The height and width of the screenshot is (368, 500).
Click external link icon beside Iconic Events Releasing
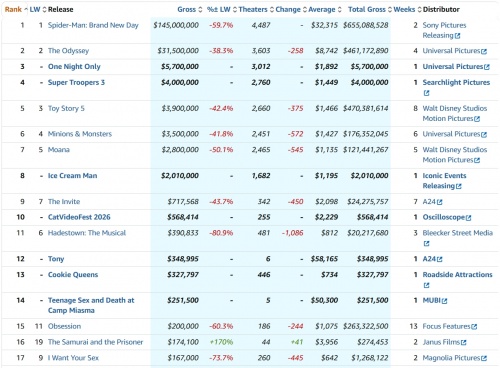[459, 186]
